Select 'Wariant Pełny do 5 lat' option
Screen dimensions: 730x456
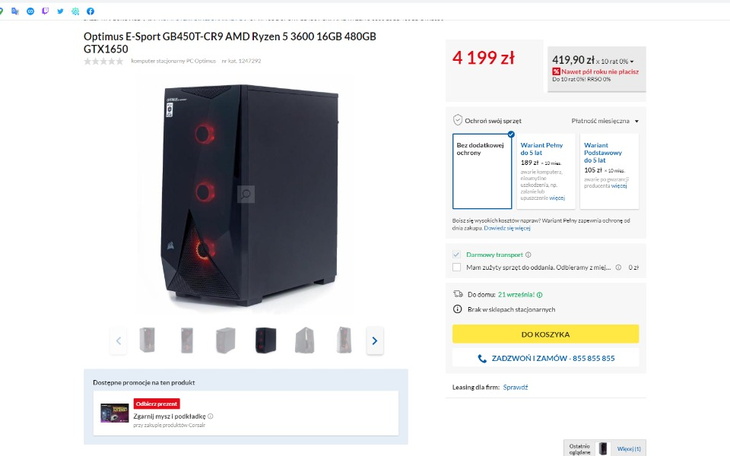(x=545, y=170)
